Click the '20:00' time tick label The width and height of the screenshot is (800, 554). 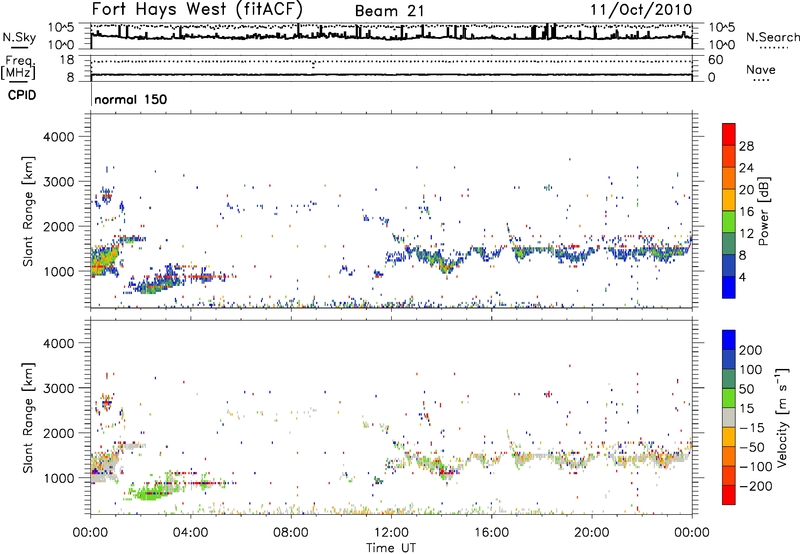coord(592,533)
